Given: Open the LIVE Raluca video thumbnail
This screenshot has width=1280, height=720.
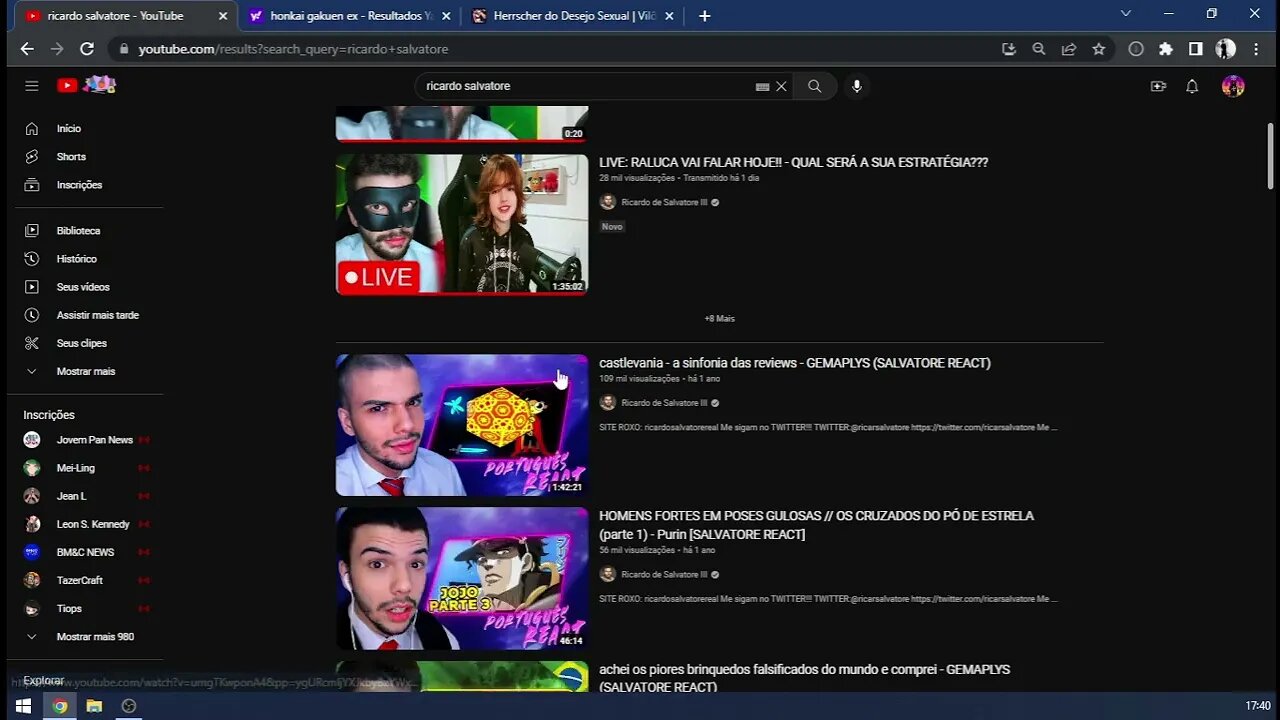Looking at the screenshot, I should click(x=462, y=224).
